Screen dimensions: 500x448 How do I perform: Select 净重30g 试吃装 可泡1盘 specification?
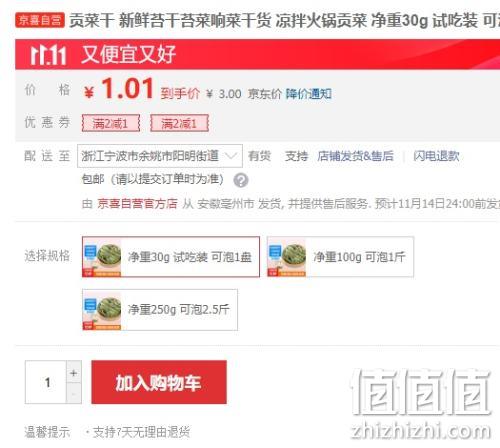coord(171,257)
